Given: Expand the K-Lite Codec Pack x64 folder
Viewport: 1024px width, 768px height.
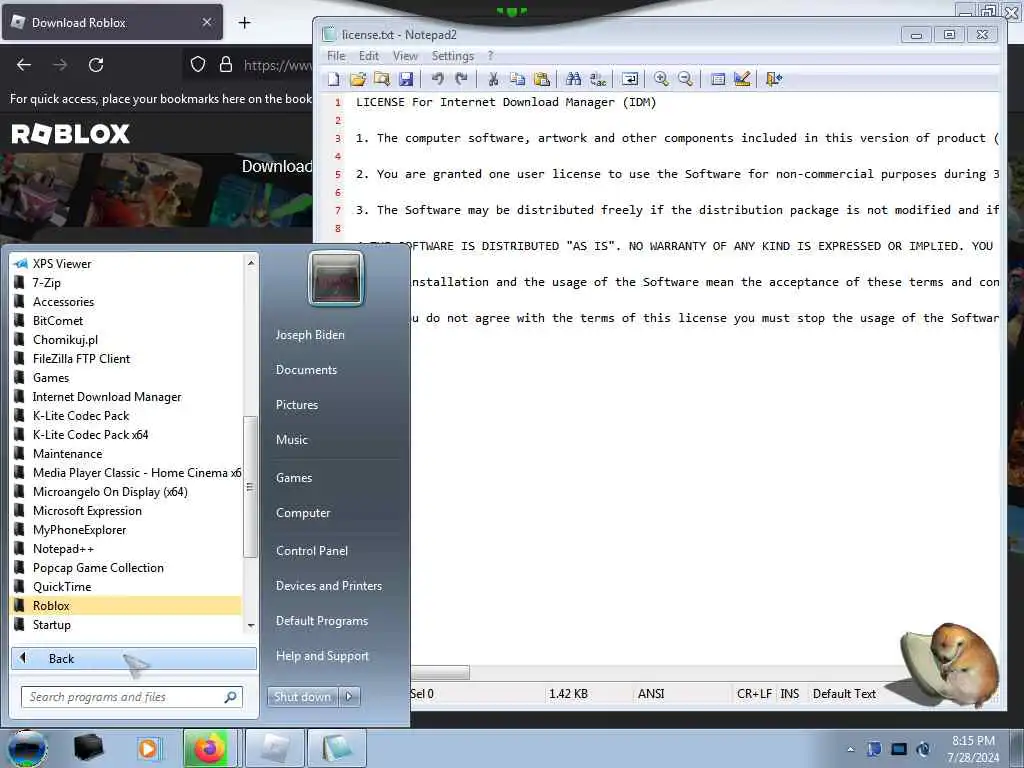Looking at the screenshot, I should [126, 434].
